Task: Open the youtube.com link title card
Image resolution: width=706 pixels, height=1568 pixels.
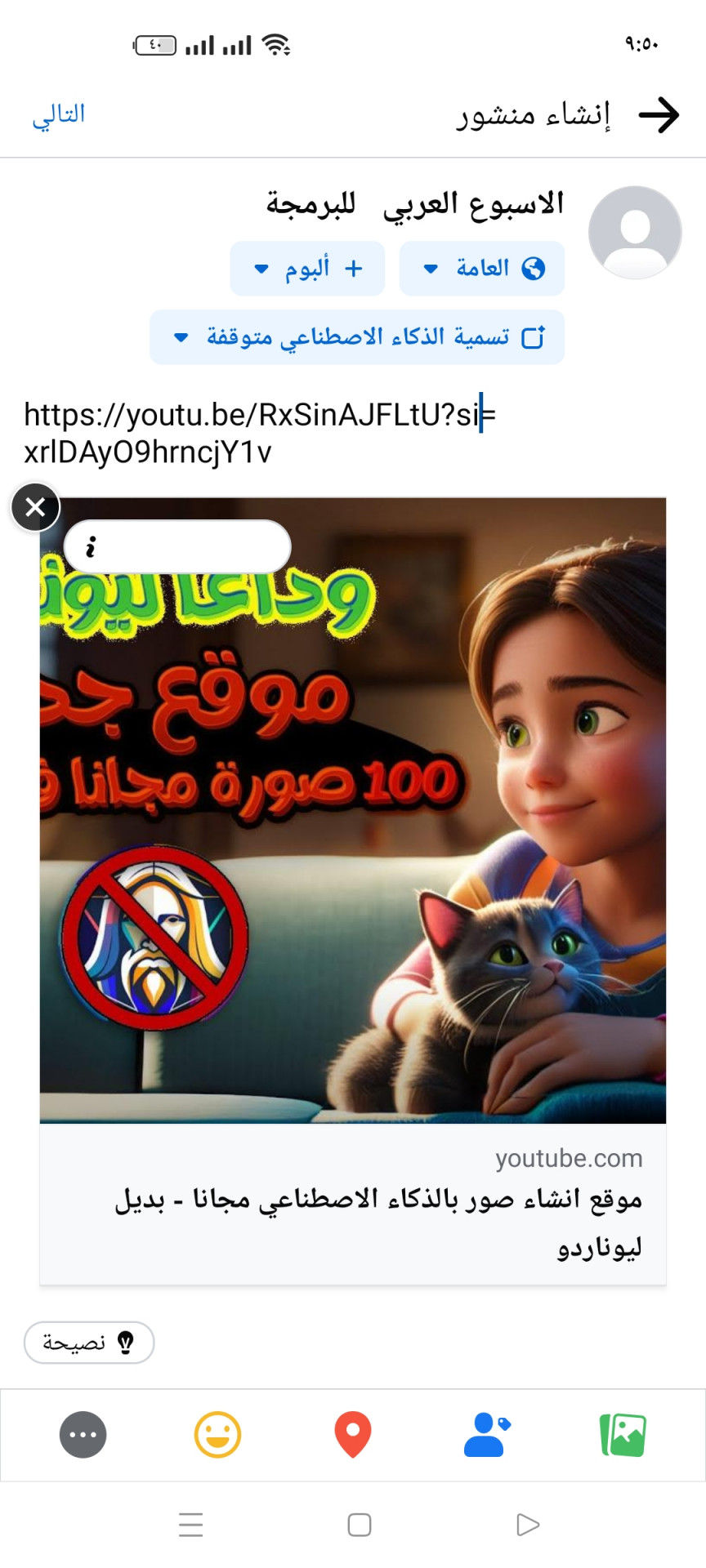Action: coord(353,1205)
